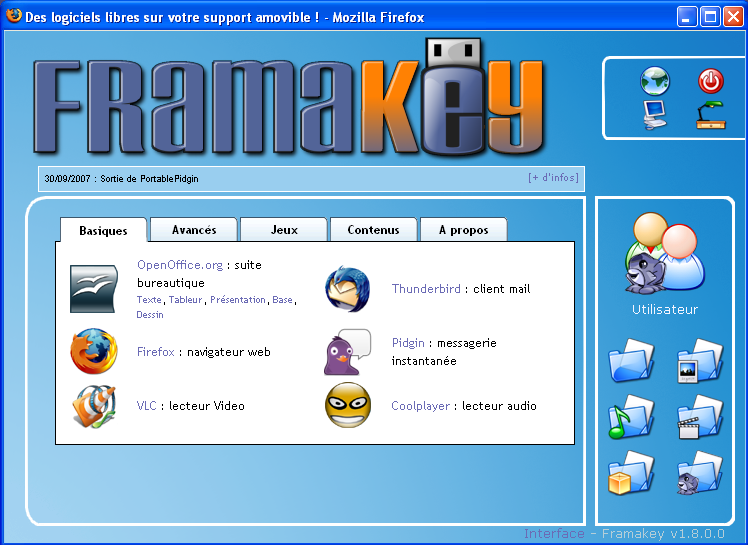Click the OpenOffice.org seagull icon

pyautogui.click(x=94, y=289)
